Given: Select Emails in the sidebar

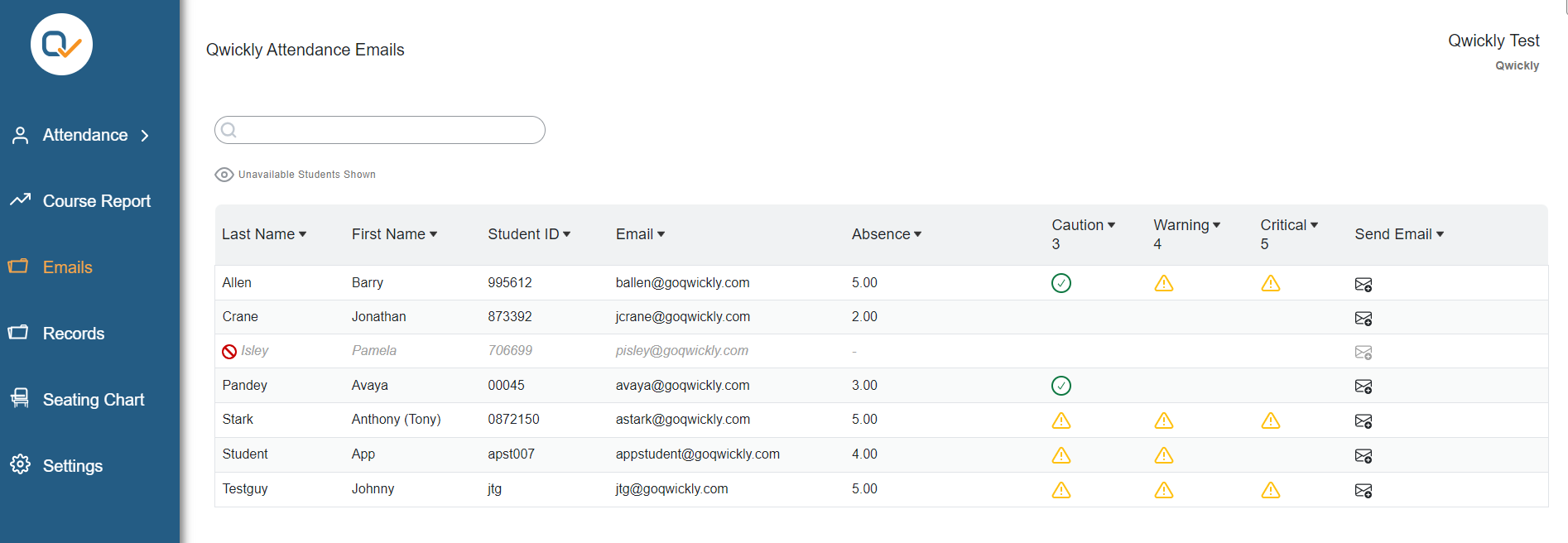Looking at the screenshot, I should [x=68, y=267].
